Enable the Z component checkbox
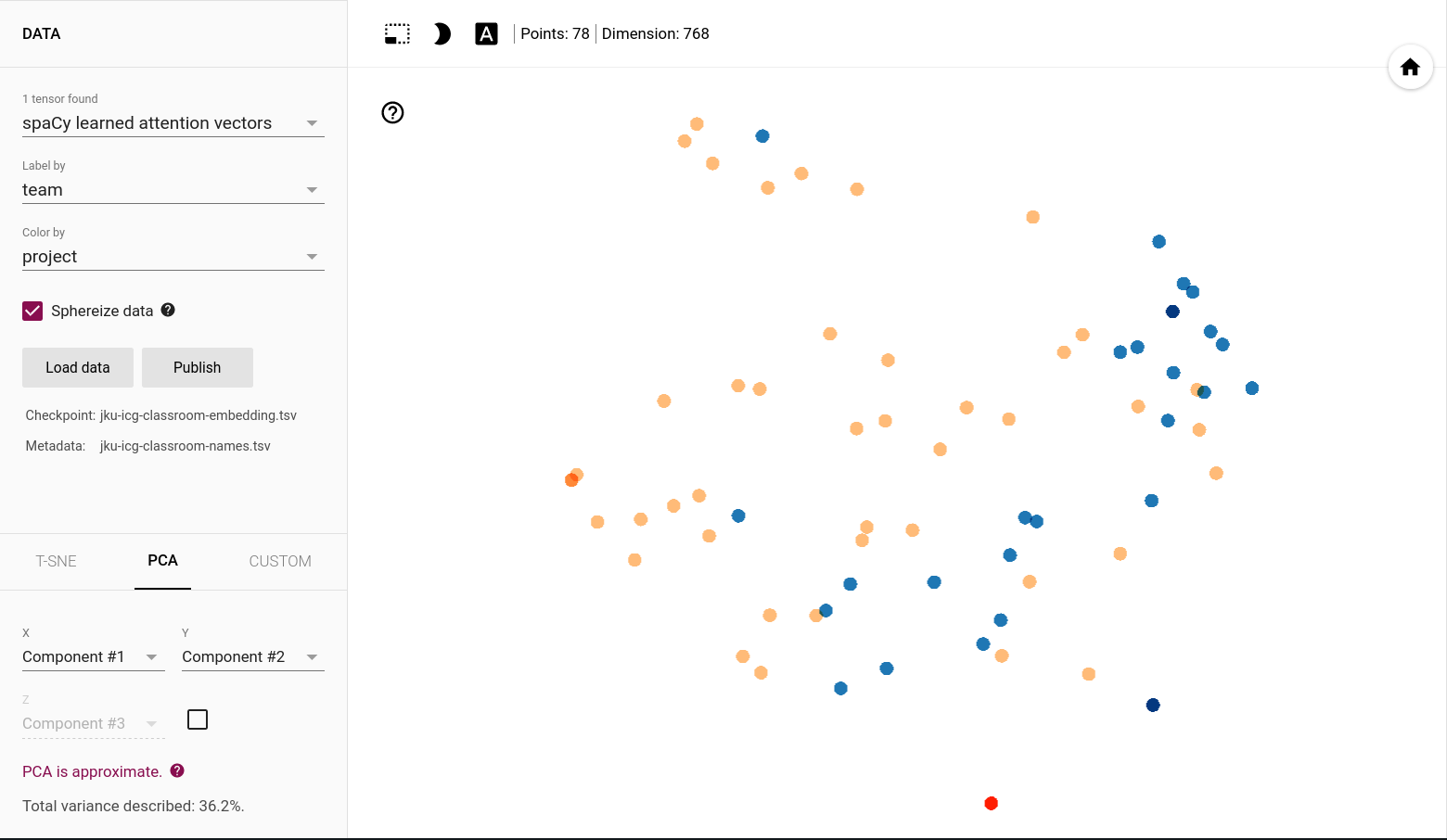Image resolution: width=1447 pixels, height=840 pixels. tap(198, 719)
